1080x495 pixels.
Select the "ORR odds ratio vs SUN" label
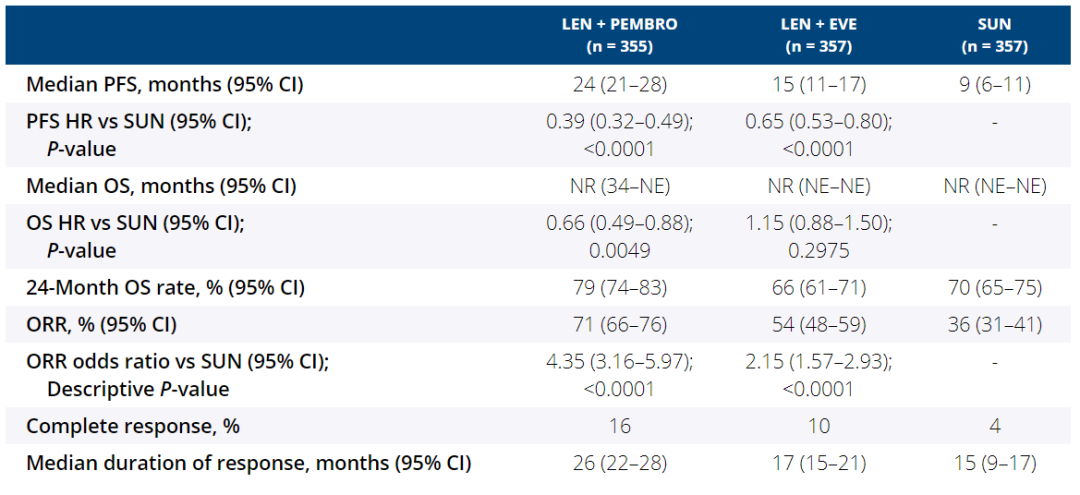click(169, 361)
